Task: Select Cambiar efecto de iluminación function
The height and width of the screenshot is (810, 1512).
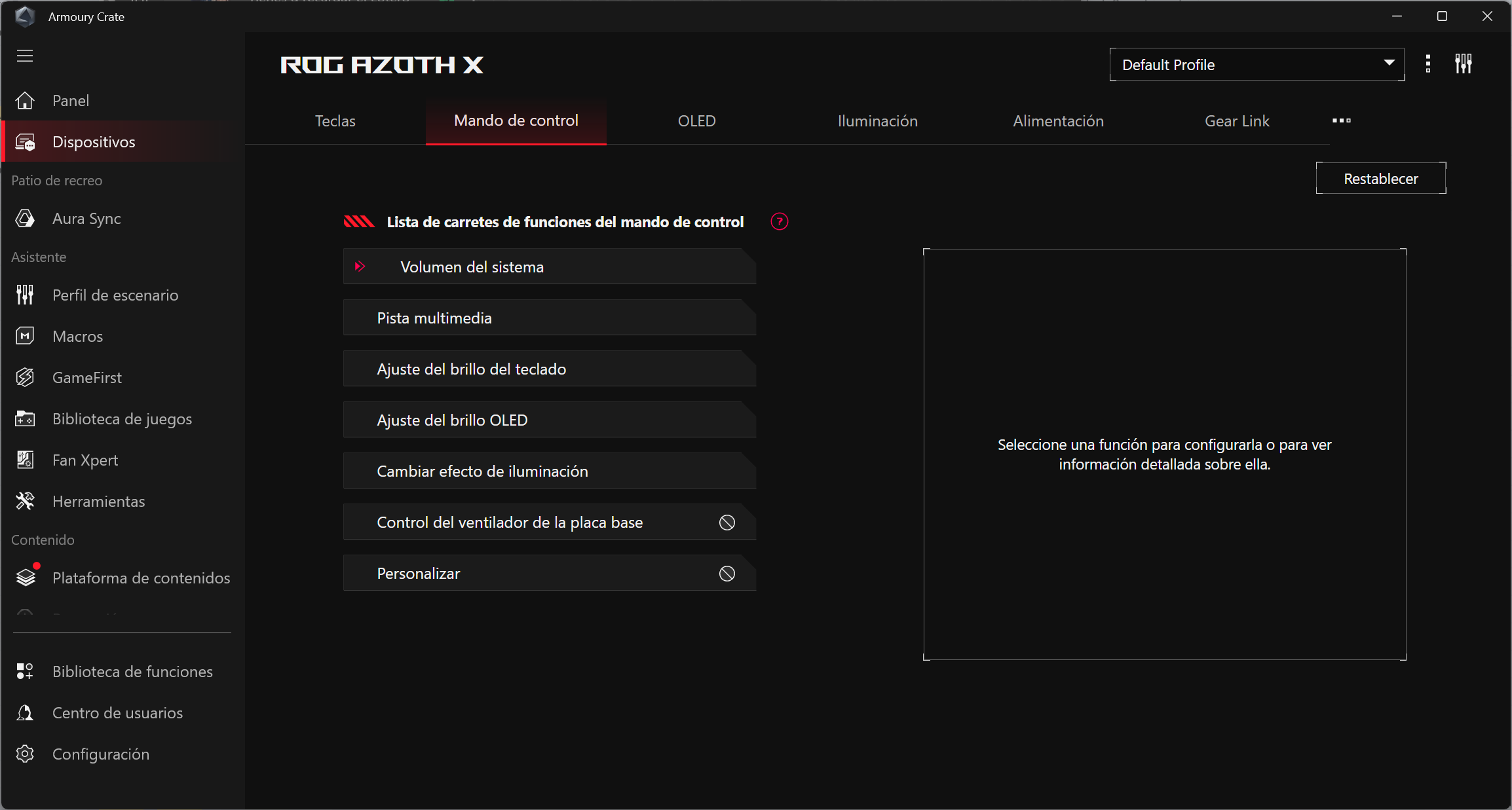Action: 550,471
